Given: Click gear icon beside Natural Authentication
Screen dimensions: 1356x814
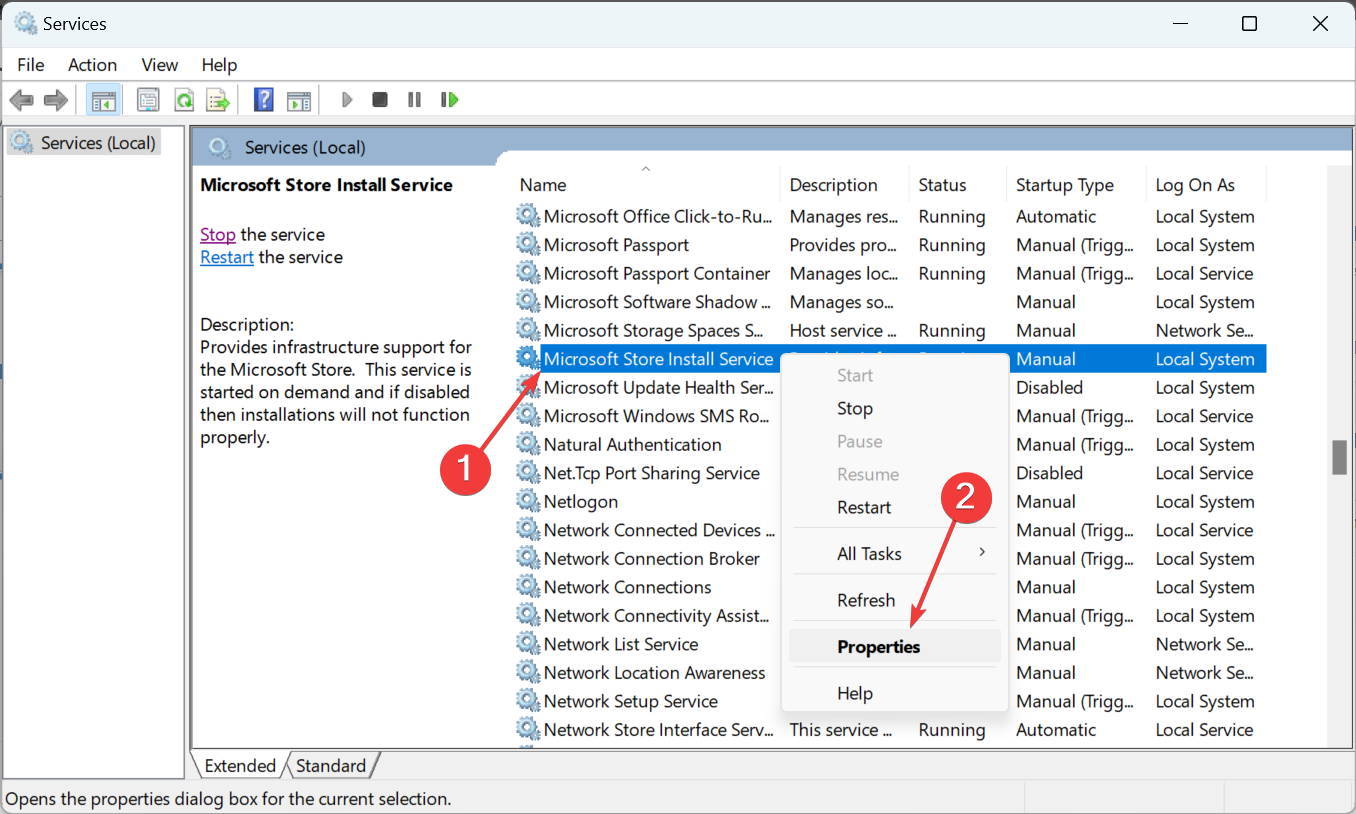Looking at the screenshot, I should click(527, 444).
